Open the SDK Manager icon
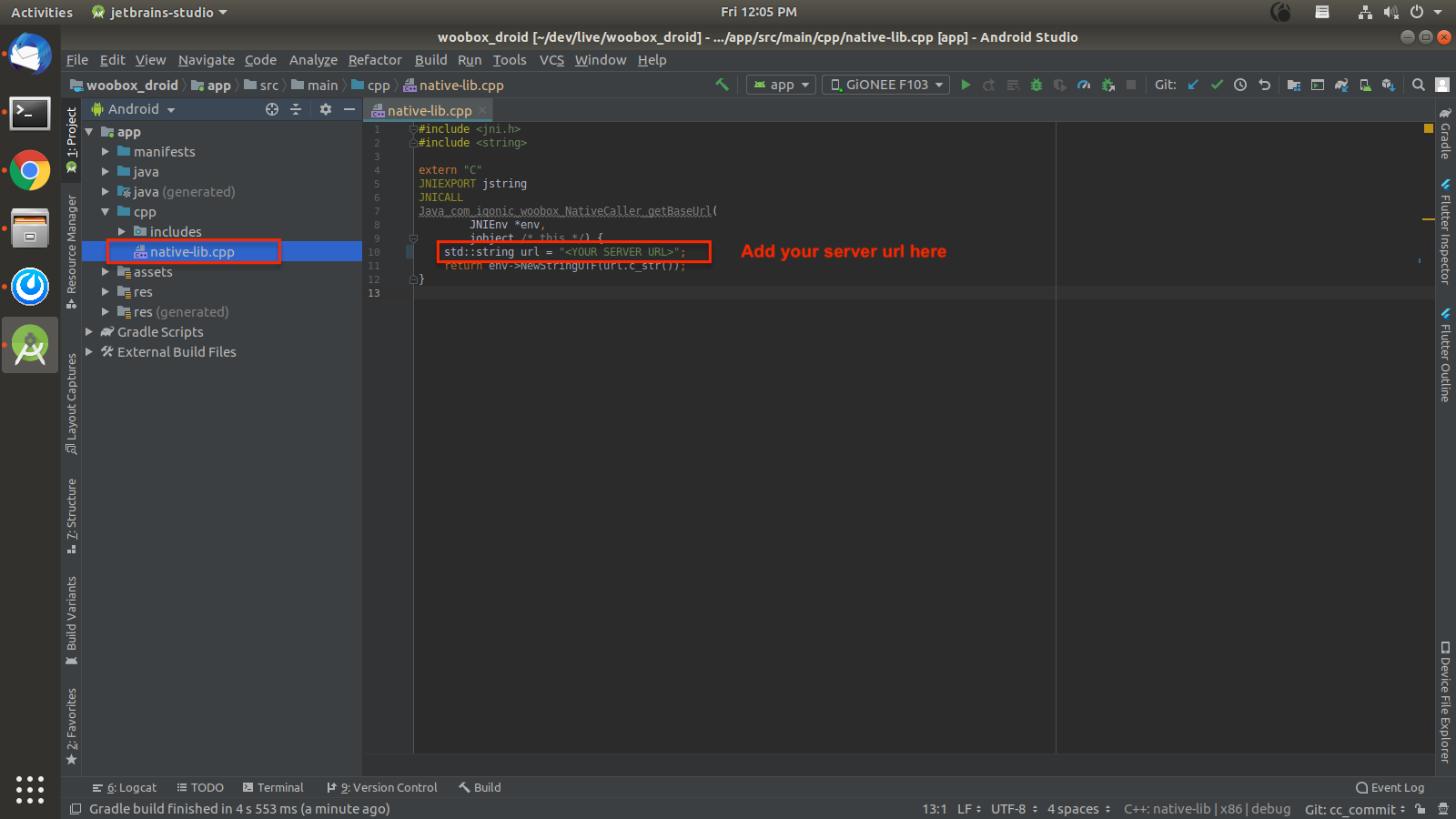1456x819 pixels. (1389, 85)
